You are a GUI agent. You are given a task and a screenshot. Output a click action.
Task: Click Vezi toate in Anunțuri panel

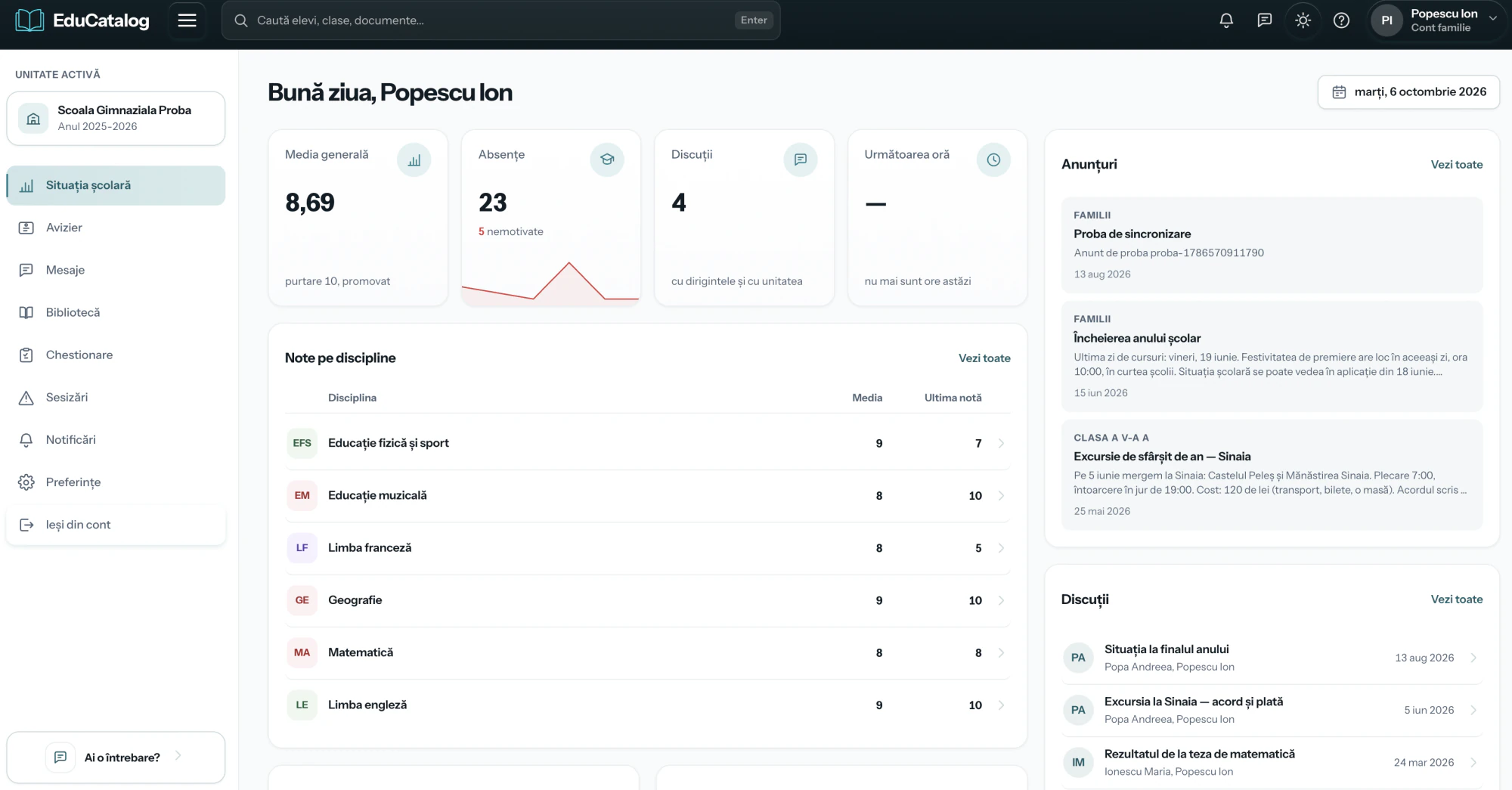[x=1456, y=164]
